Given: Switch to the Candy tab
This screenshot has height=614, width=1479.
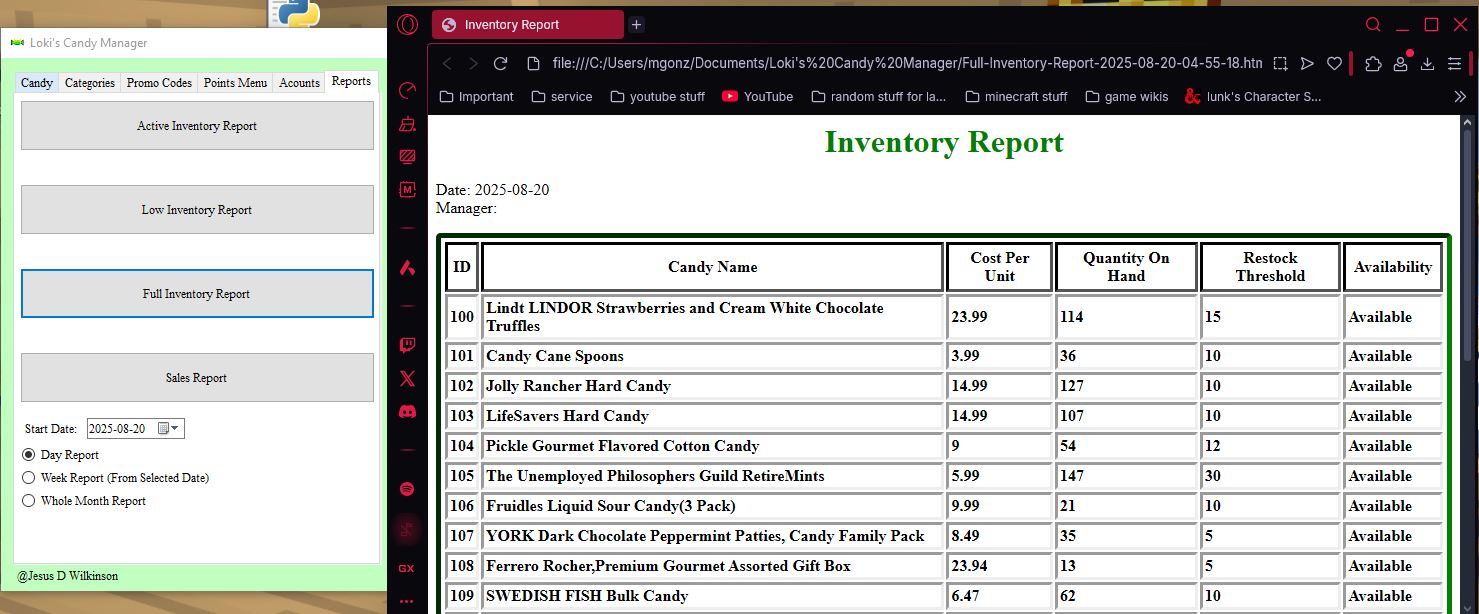Looking at the screenshot, I should click(37, 83).
